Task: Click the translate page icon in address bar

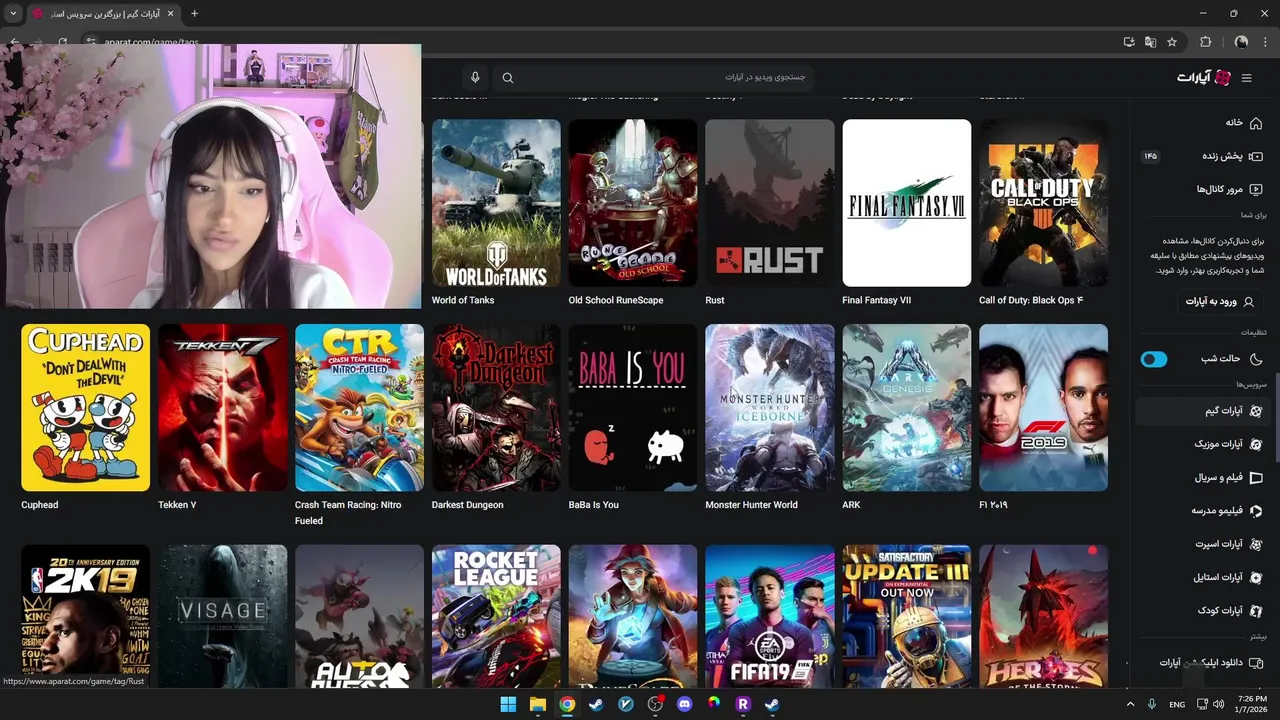Action: [1150, 42]
